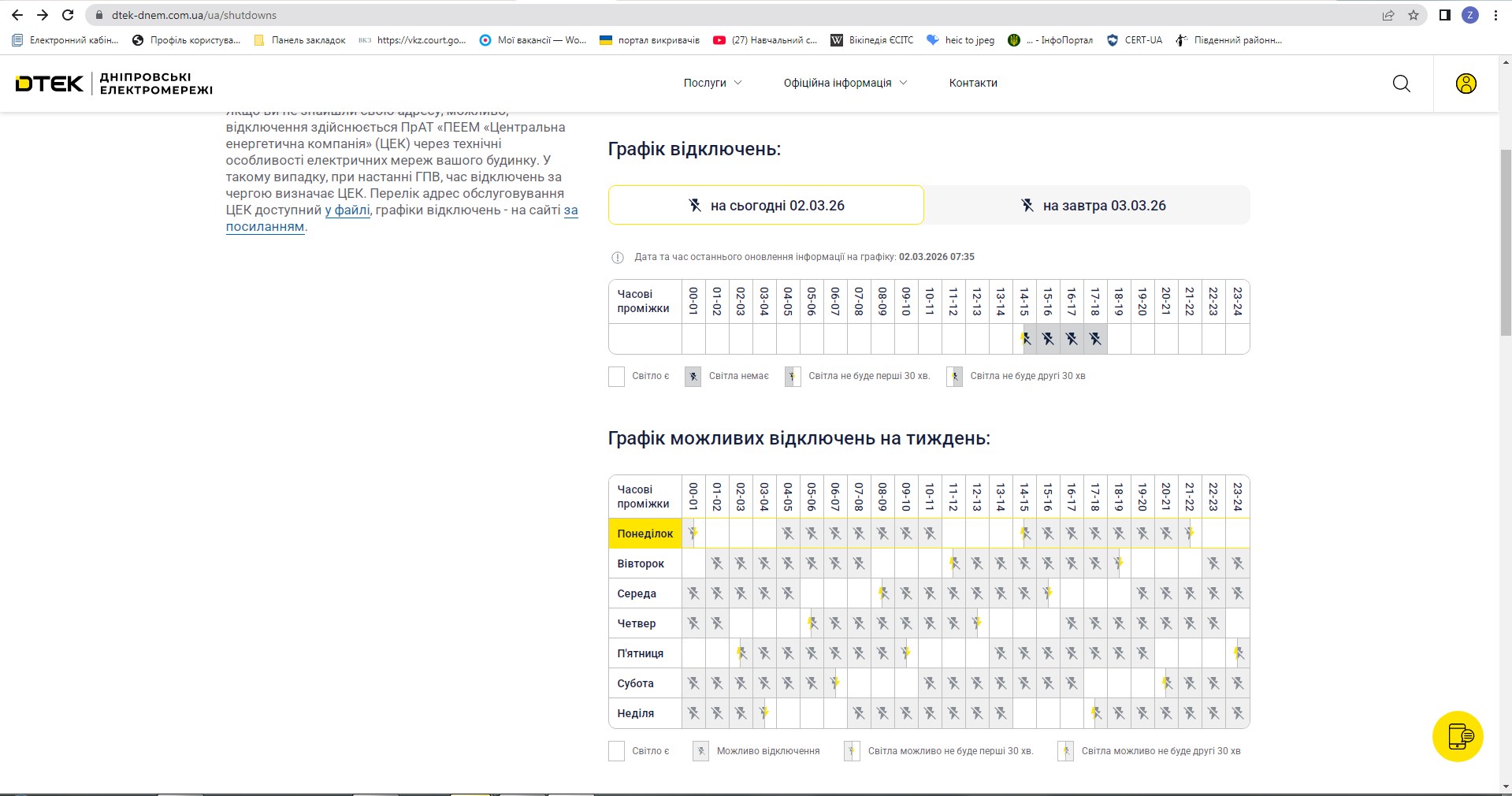Click the share page icon in address bar
Image resolution: width=1512 pixels, height=796 pixels.
(1388, 15)
